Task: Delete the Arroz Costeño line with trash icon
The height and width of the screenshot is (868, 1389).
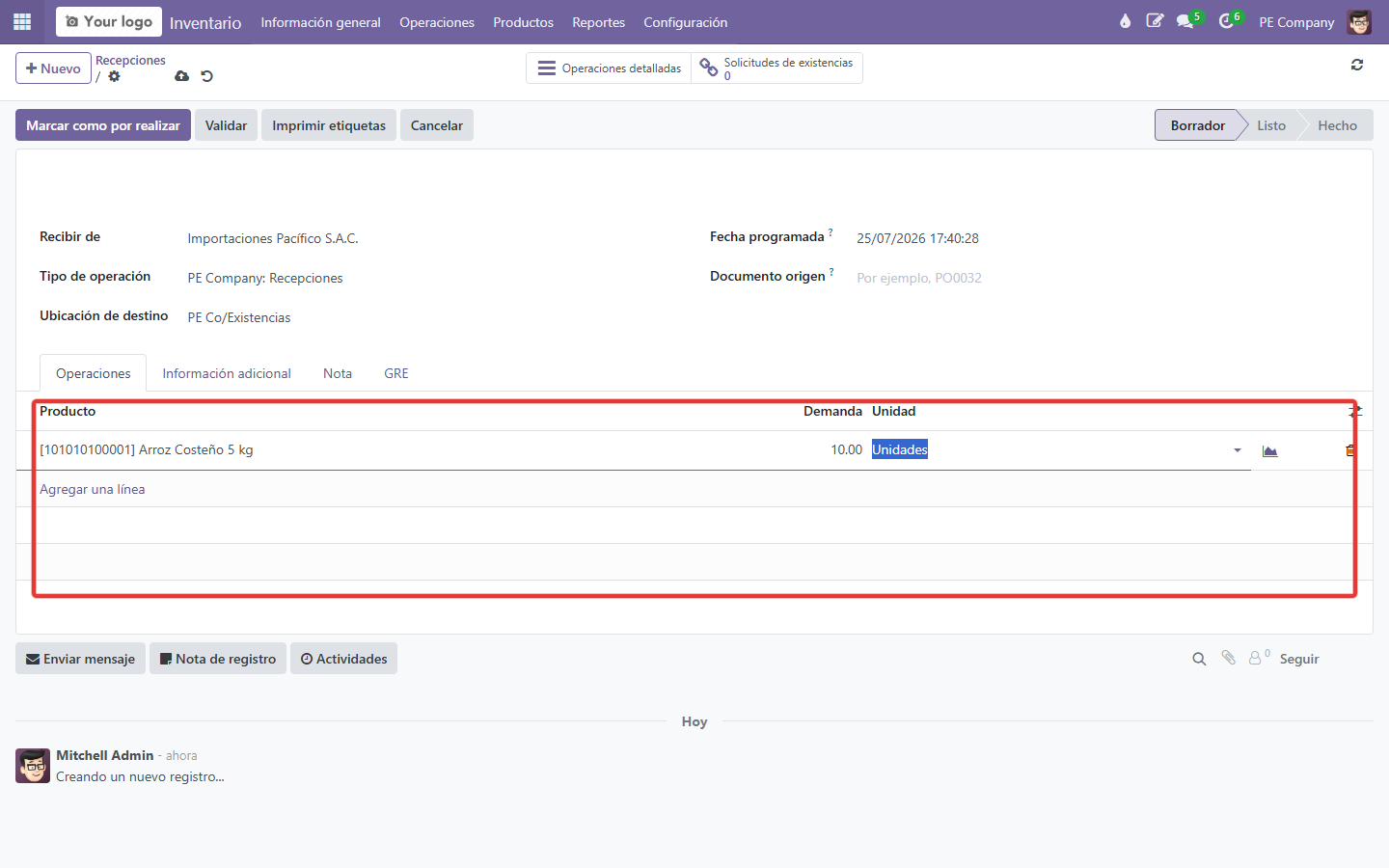Action: pyautogui.click(x=1350, y=450)
